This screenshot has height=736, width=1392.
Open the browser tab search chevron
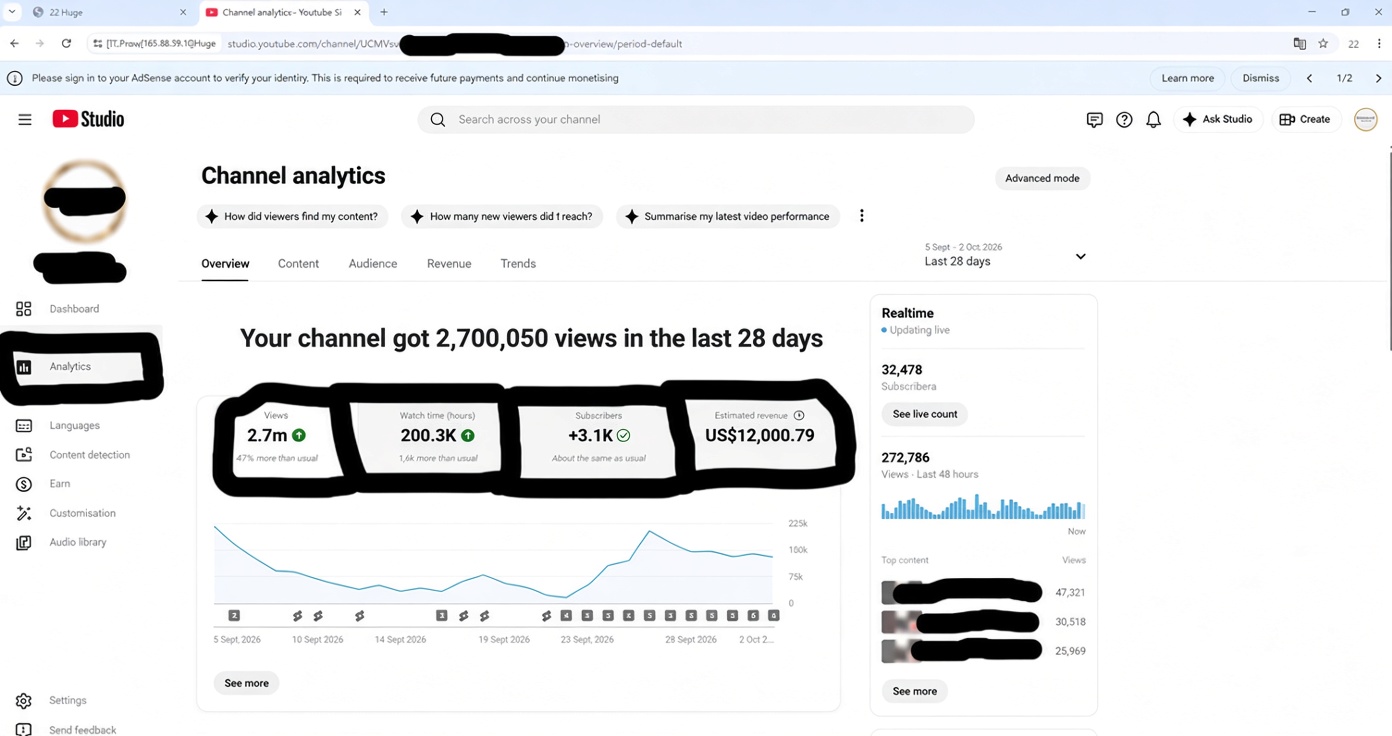[12, 12]
